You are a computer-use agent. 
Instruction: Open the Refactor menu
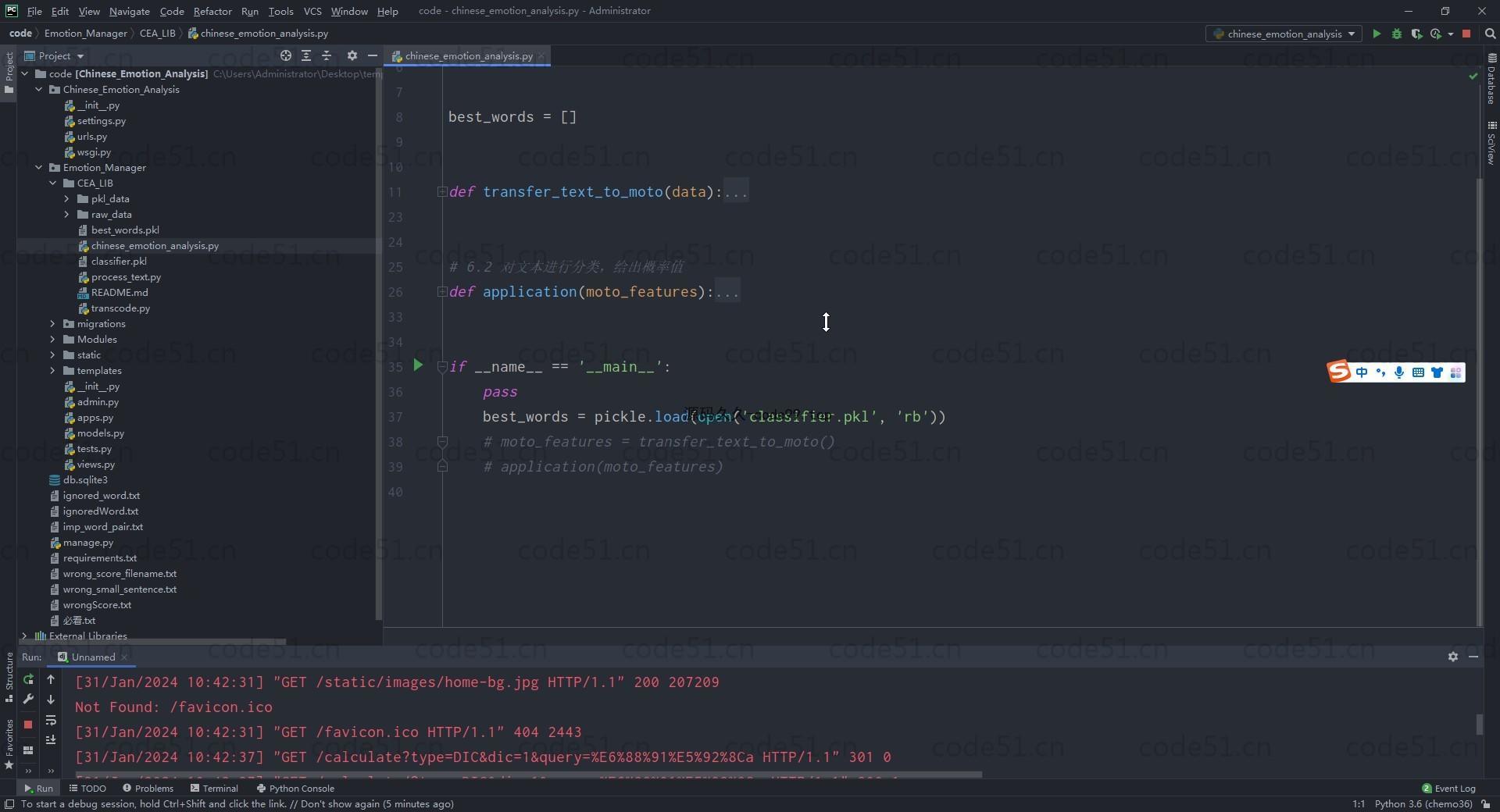(x=212, y=11)
